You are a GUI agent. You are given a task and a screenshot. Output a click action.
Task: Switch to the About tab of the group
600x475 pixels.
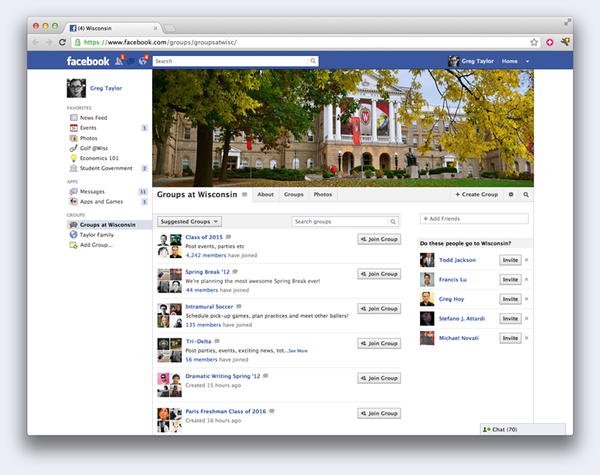[x=265, y=194]
